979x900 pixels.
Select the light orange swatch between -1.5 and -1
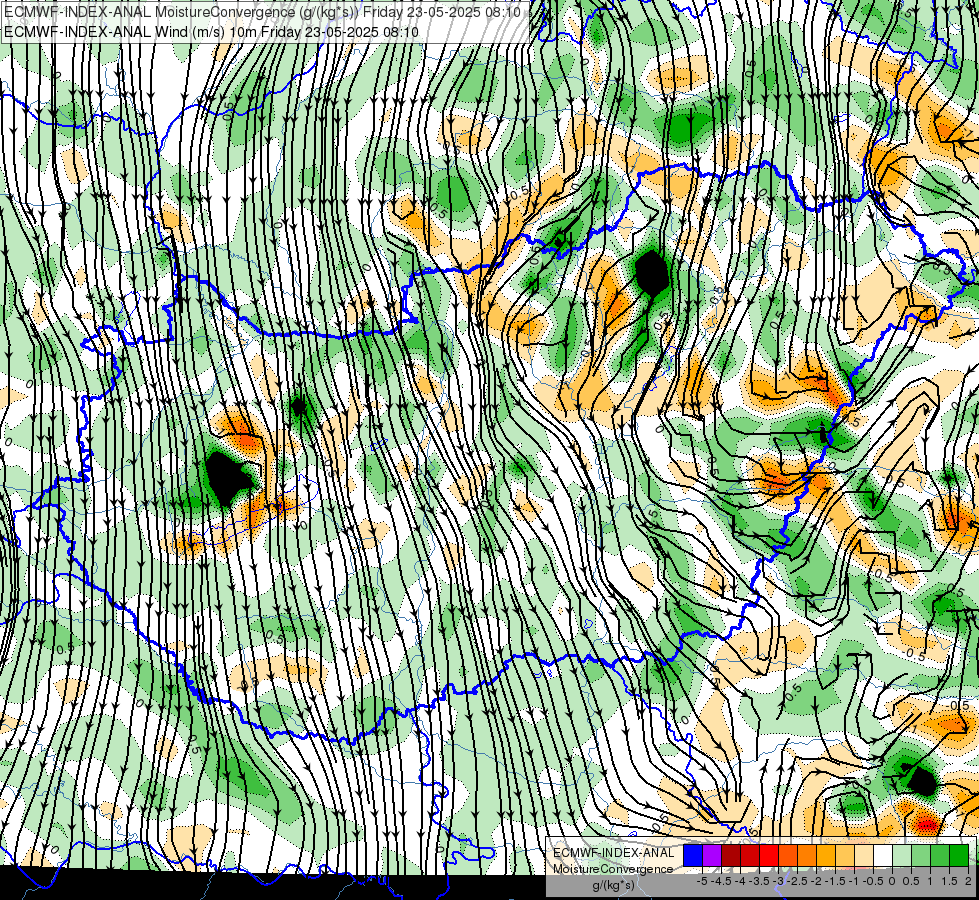pyautogui.click(x=845, y=855)
